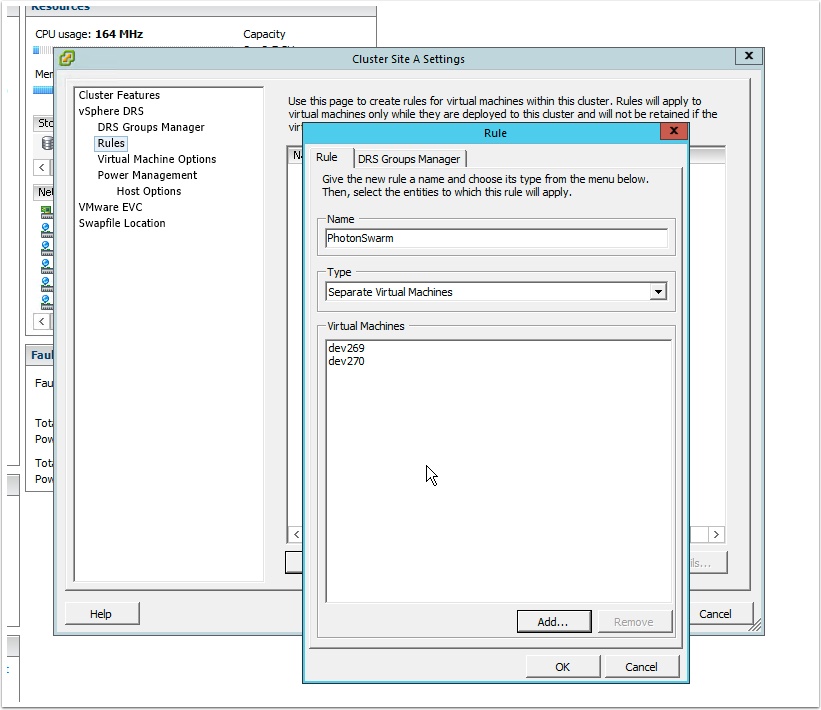Select Separate Virtual Machines type combo box
Screen dimensions: 821x710
(496, 292)
